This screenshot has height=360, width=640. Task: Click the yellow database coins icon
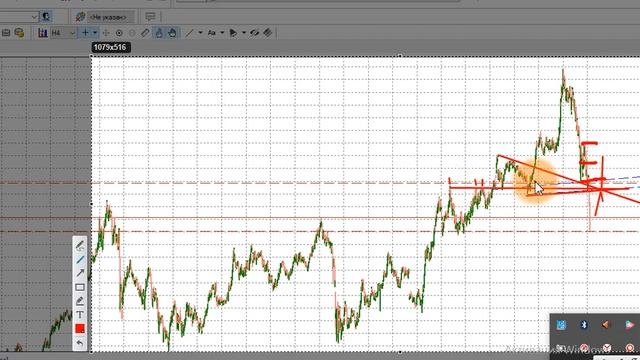point(19,33)
